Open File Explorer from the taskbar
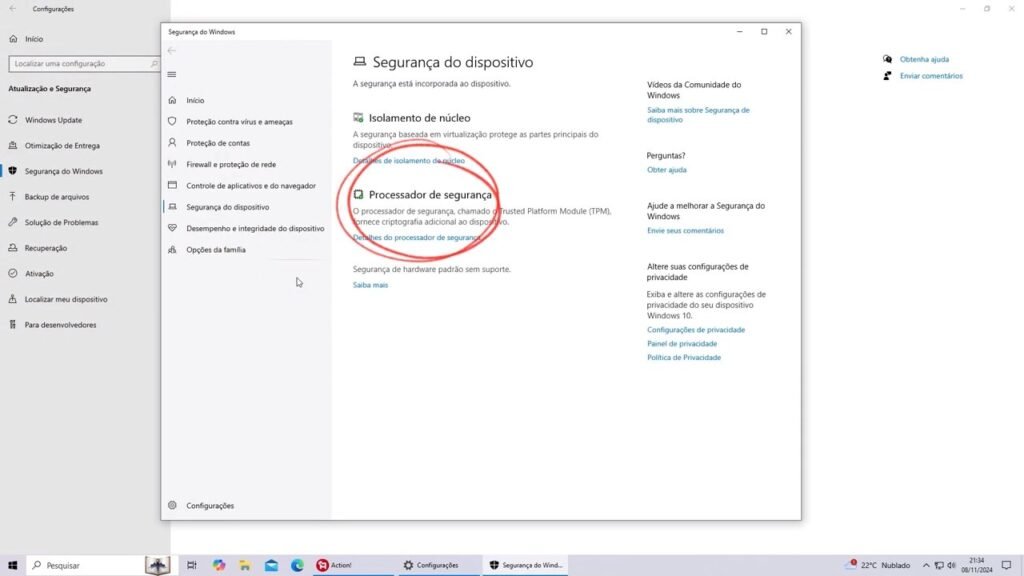The height and width of the screenshot is (576, 1024). coord(245,566)
